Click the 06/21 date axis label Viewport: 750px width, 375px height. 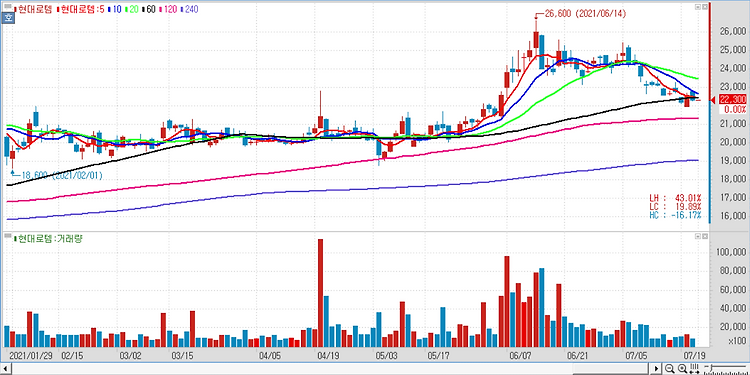(x=577, y=356)
